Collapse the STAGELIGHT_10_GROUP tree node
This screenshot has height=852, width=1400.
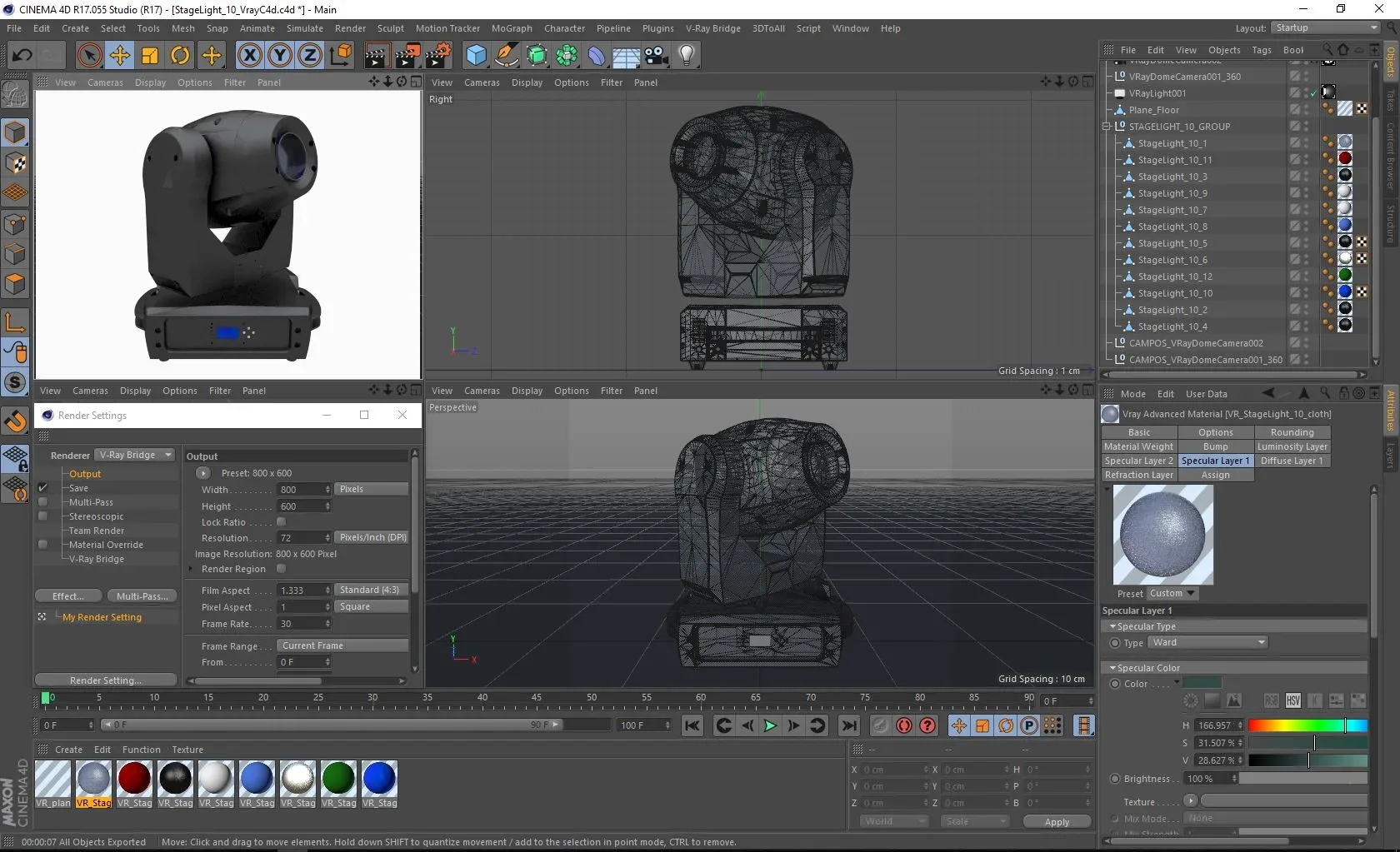1107,127
